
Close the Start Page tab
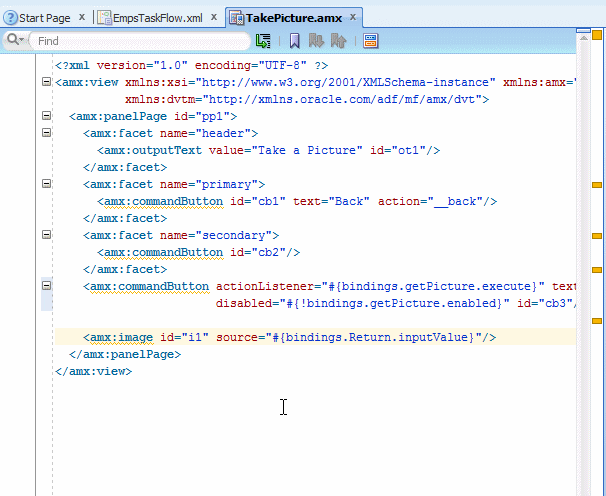click(x=82, y=17)
